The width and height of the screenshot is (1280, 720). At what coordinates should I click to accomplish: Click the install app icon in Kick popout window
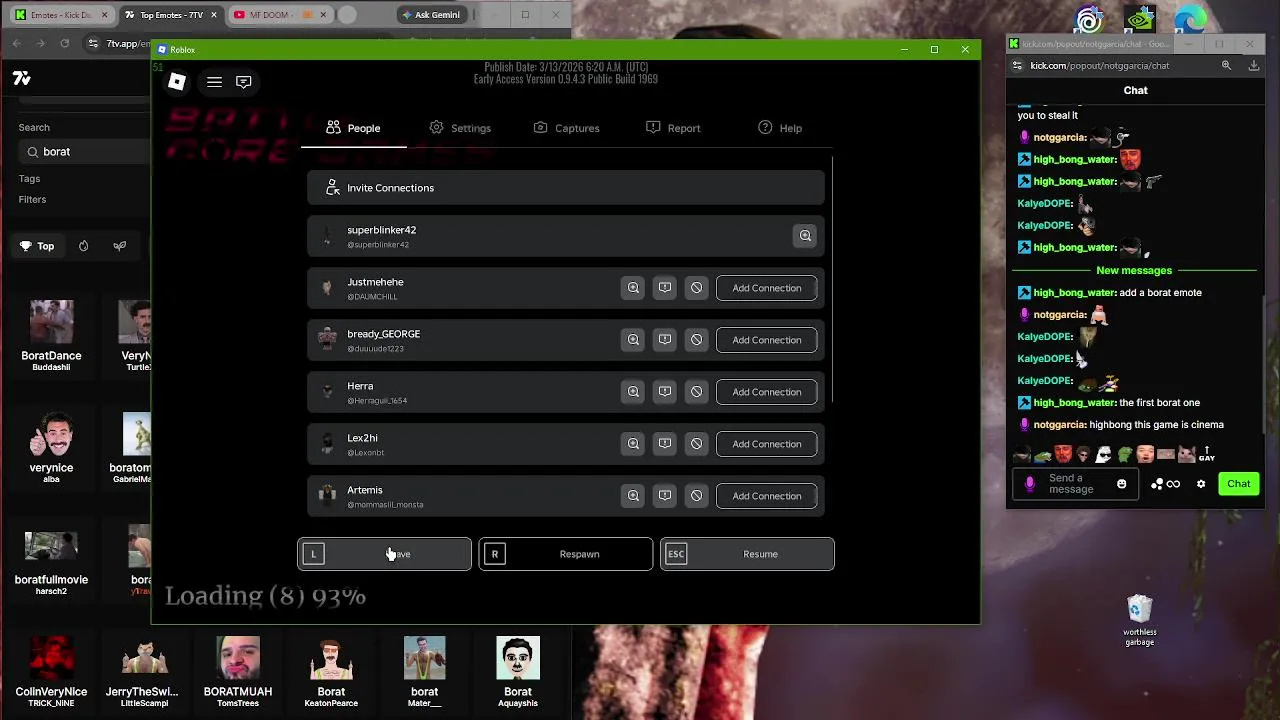[x=1254, y=66]
